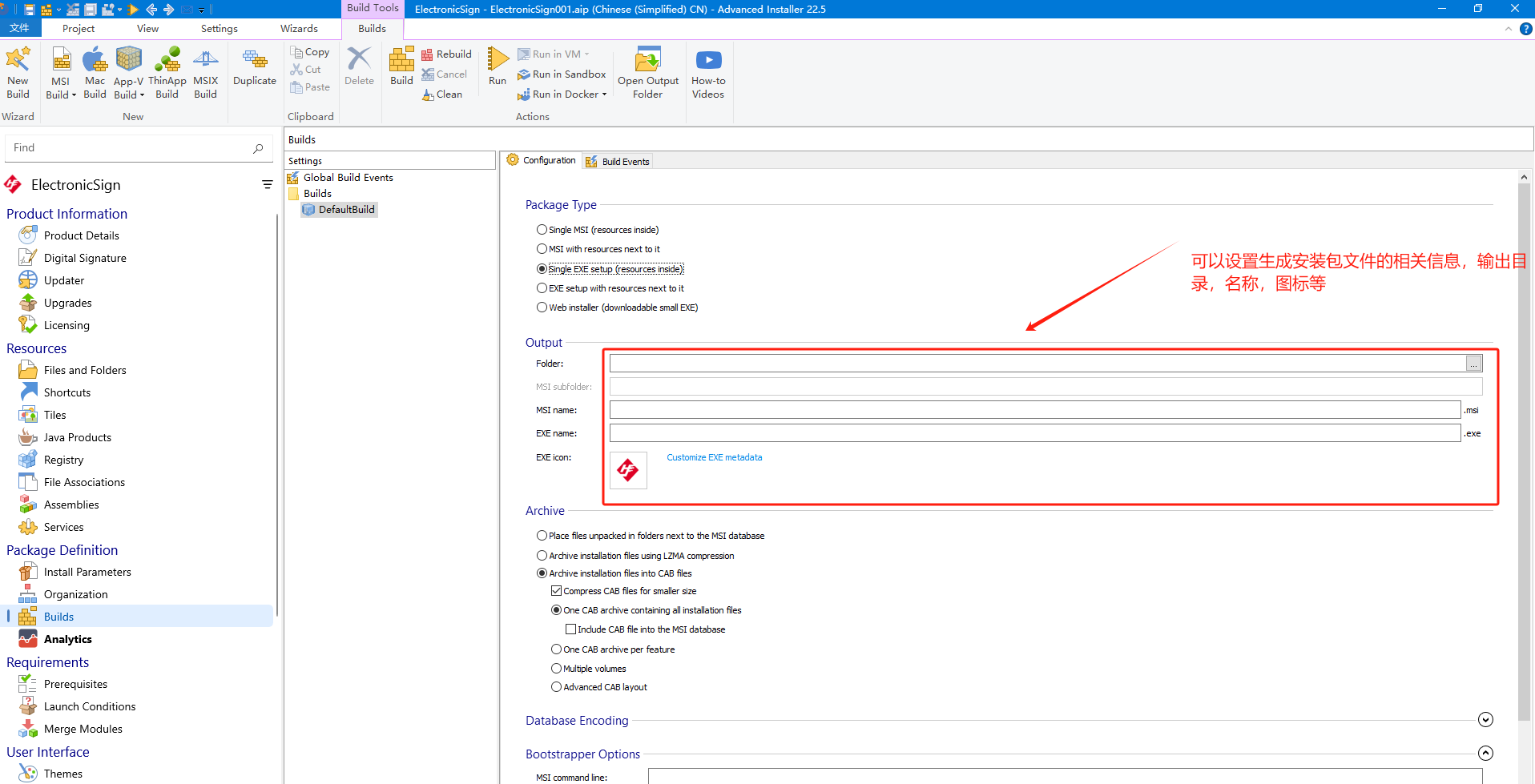The width and height of the screenshot is (1535, 784).
Task: Select EXE setup with resources next to it
Action: [610, 288]
